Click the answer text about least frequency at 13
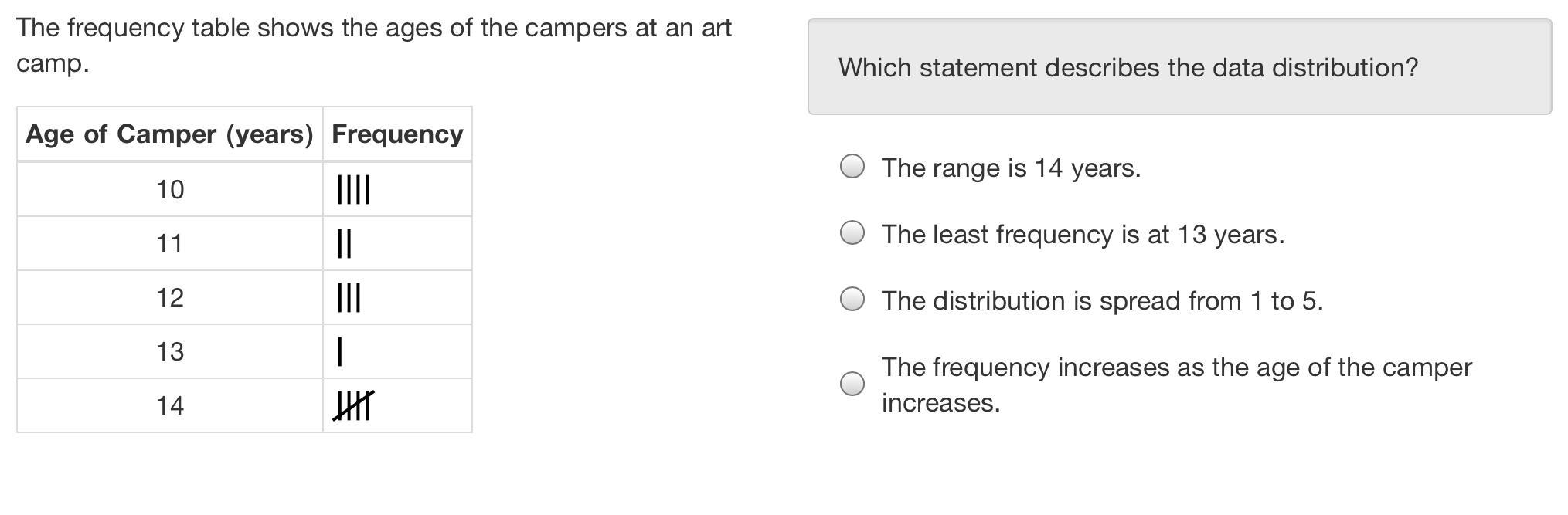This screenshot has height=515, width=1568. tap(1083, 235)
